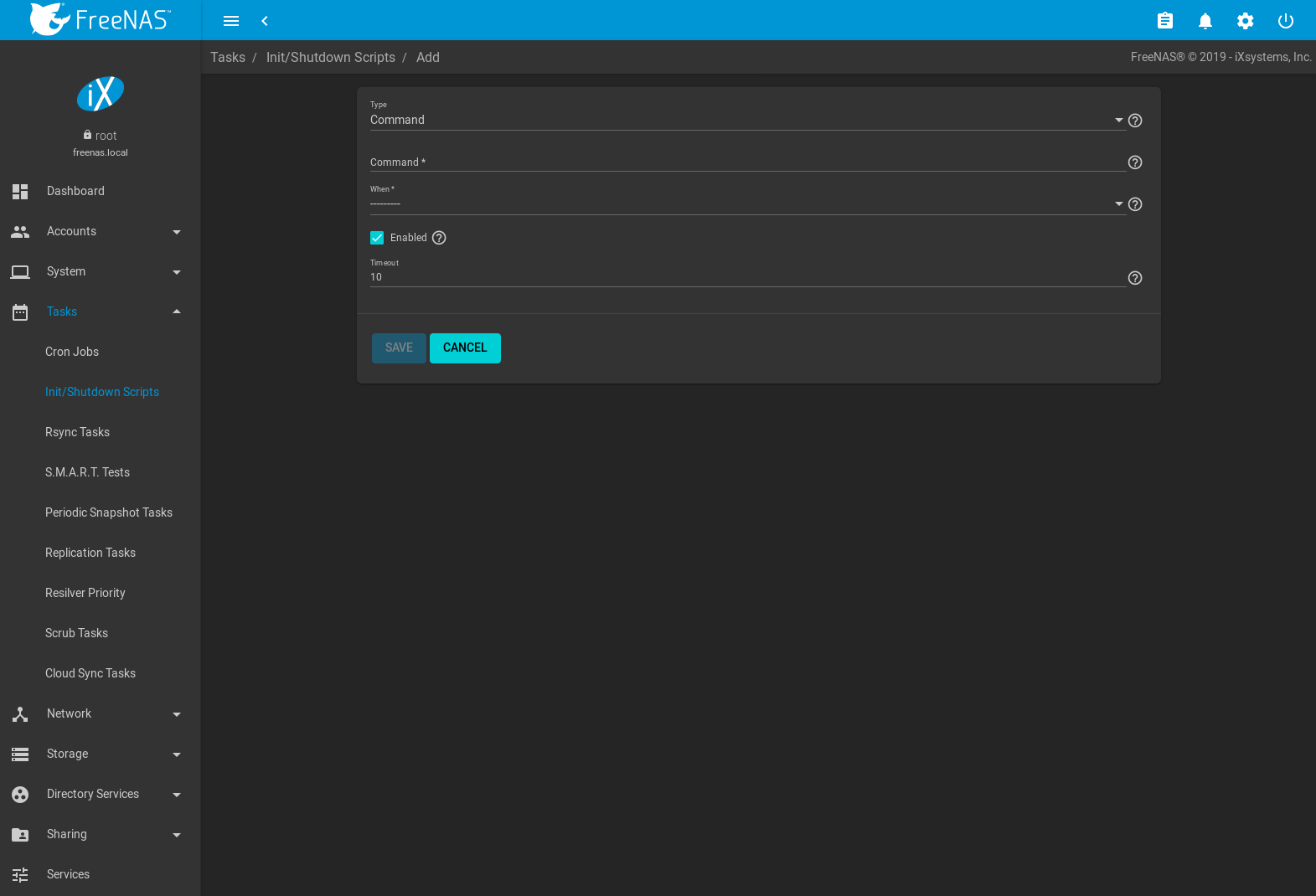Open the When dropdown
The image size is (1316, 896).
(x=747, y=203)
